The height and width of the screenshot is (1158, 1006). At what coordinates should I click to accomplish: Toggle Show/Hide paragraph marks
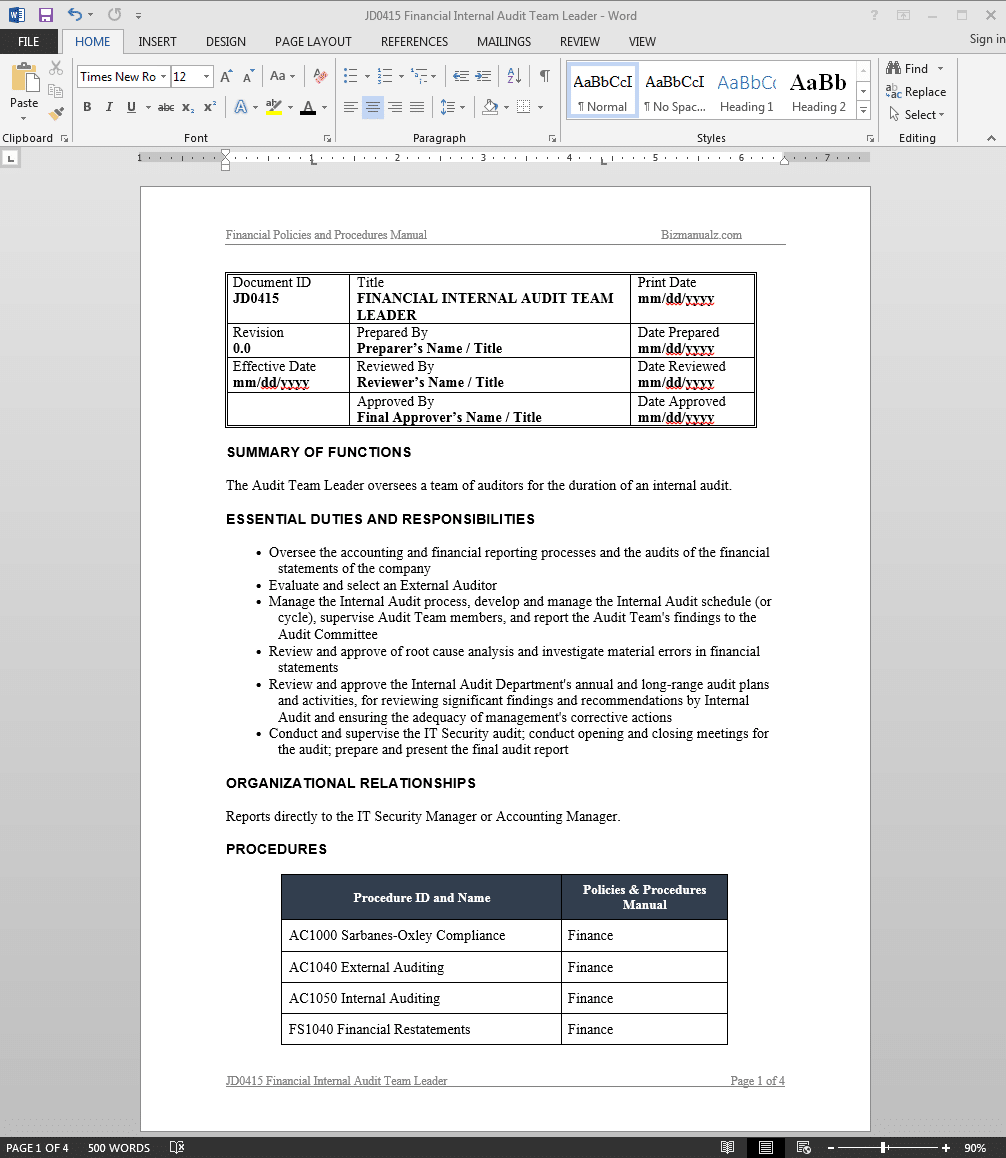pos(544,76)
